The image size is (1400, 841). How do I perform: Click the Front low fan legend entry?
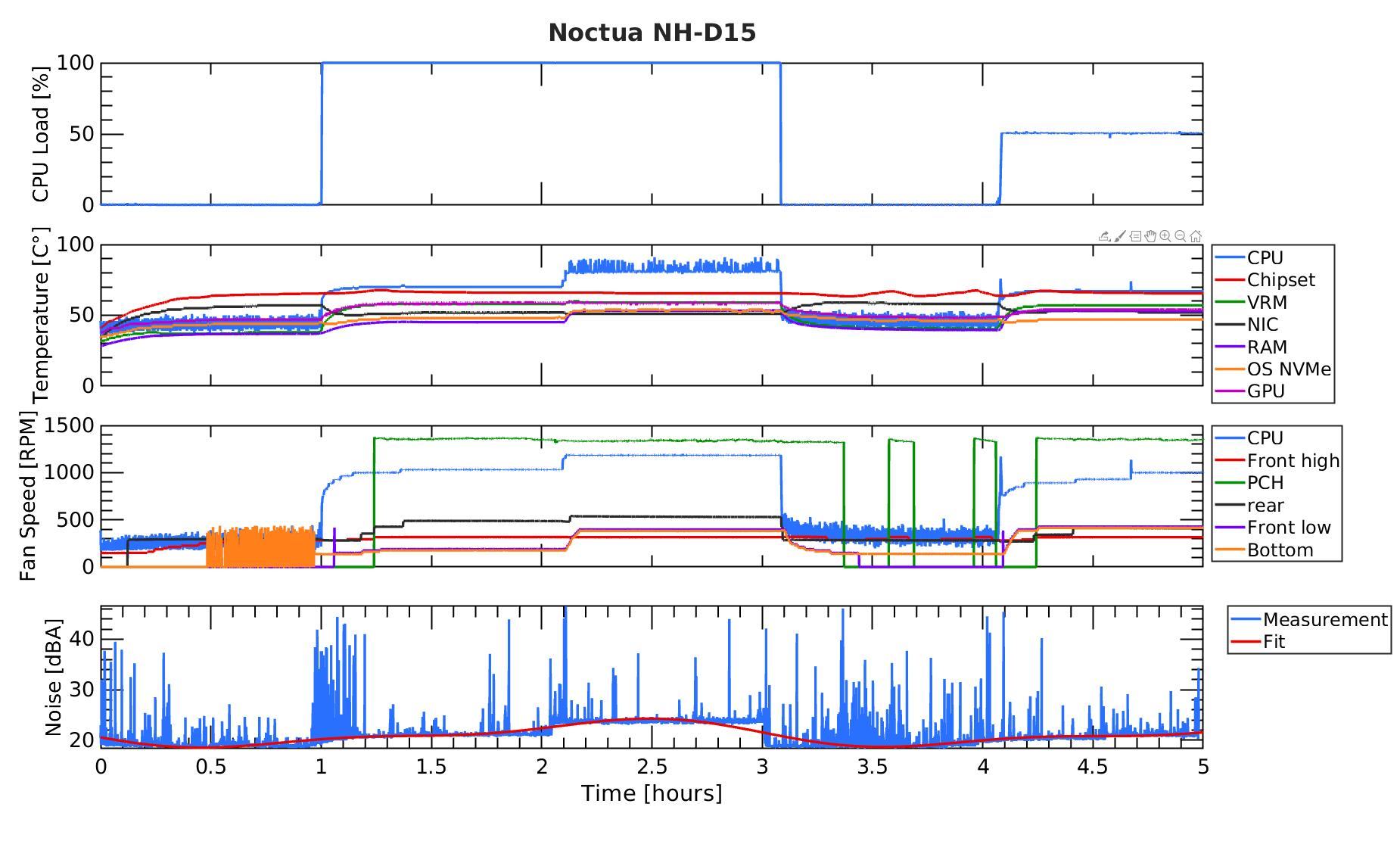pos(1274,528)
